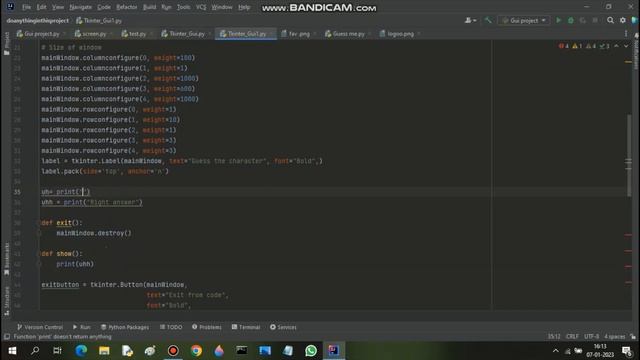Open the Structure tool window sidebar button
Image resolution: width=640 pixels, height=360 pixels.
click(7, 300)
